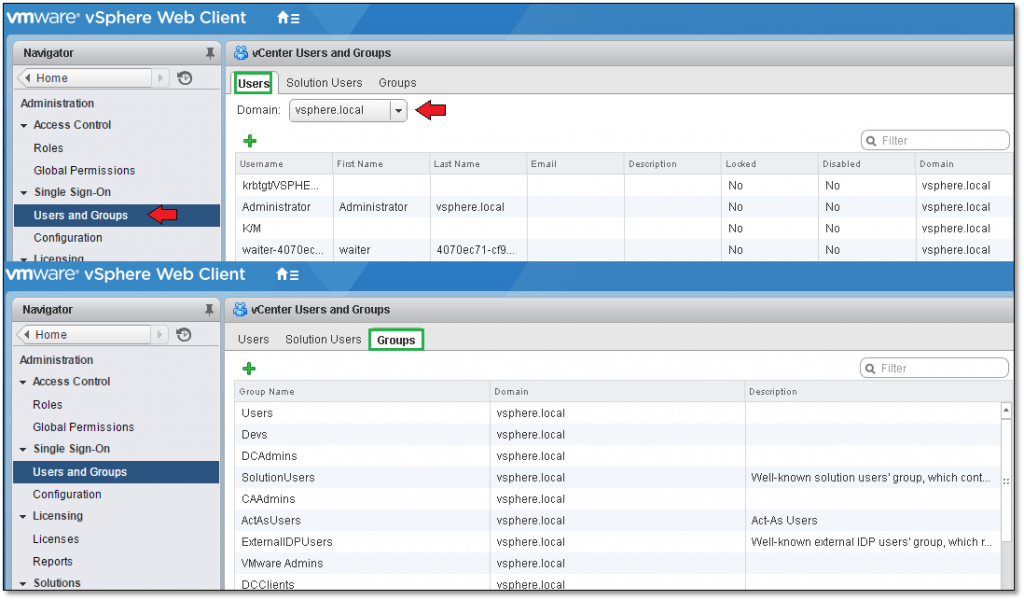1024x600 pixels.
Task: Click the forward arrow beside Home in the Groups-view Navigator
Action: tap(160, 334)
